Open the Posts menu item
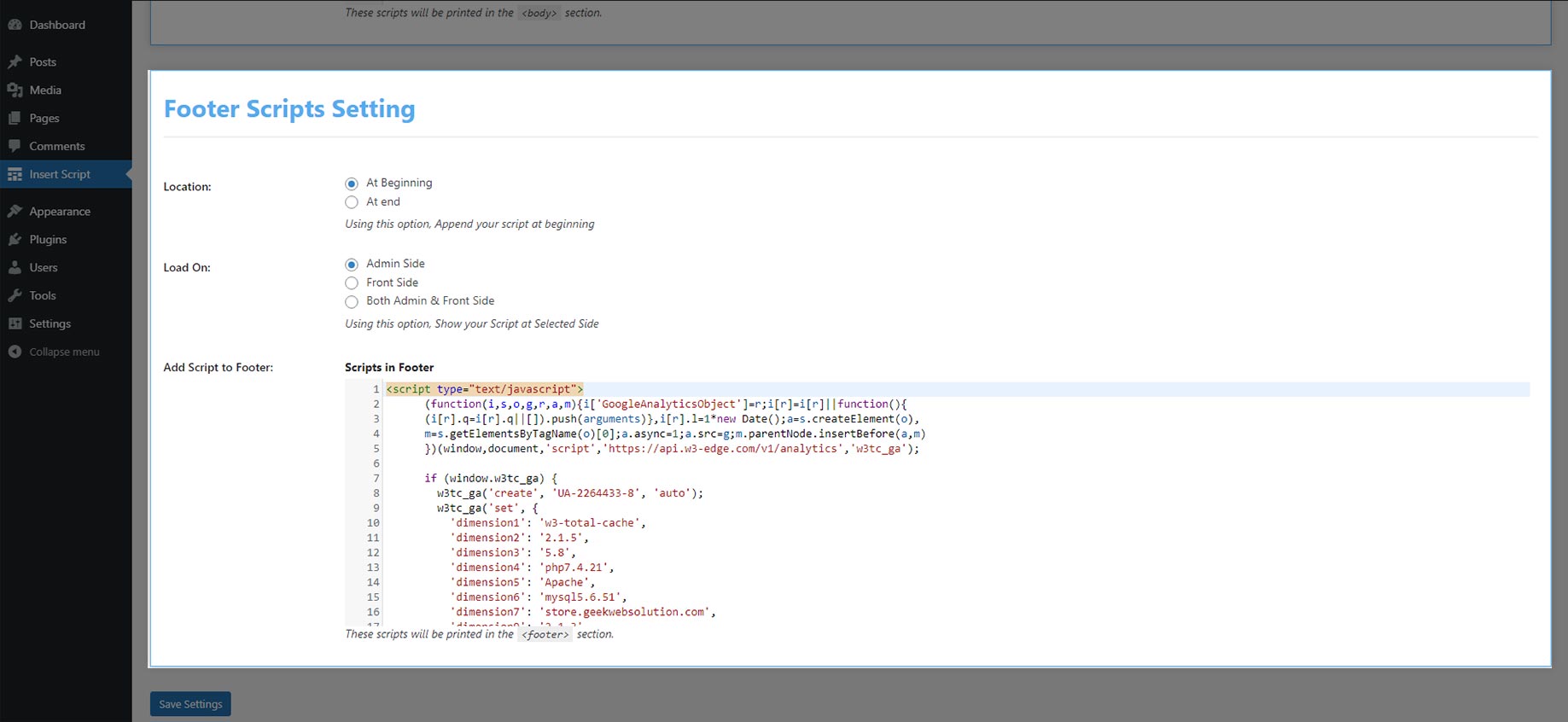The image size is (1568, 722). coord(66,61)
